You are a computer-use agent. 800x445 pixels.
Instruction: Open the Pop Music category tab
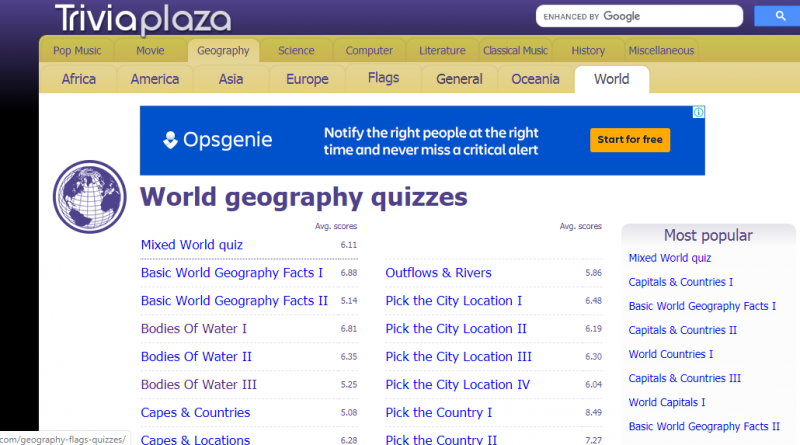point(77,51)
